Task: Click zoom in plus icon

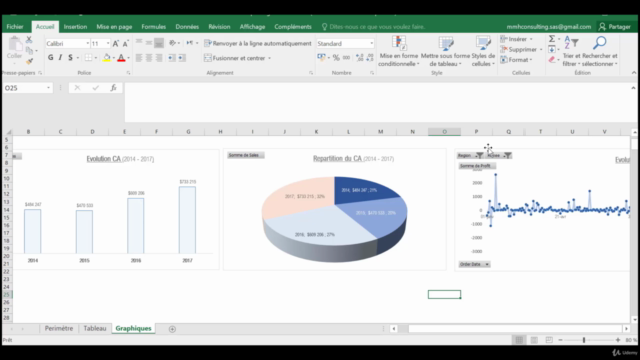Action: (x=618, y=340)
